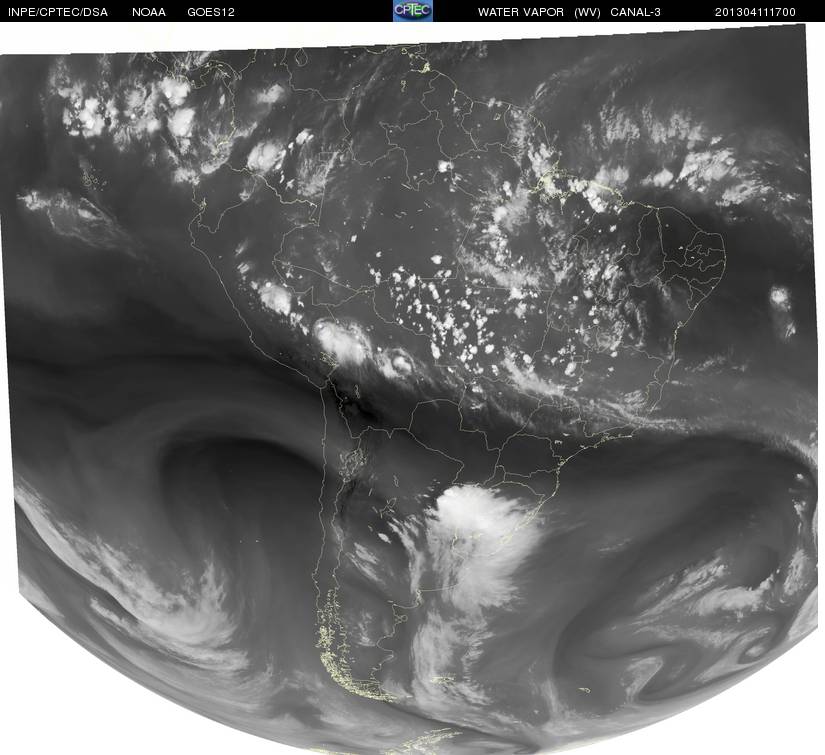Screen dimensions: 825x755
Task: Click the 201304111700 timestamp
Action: tap(755, 12)
